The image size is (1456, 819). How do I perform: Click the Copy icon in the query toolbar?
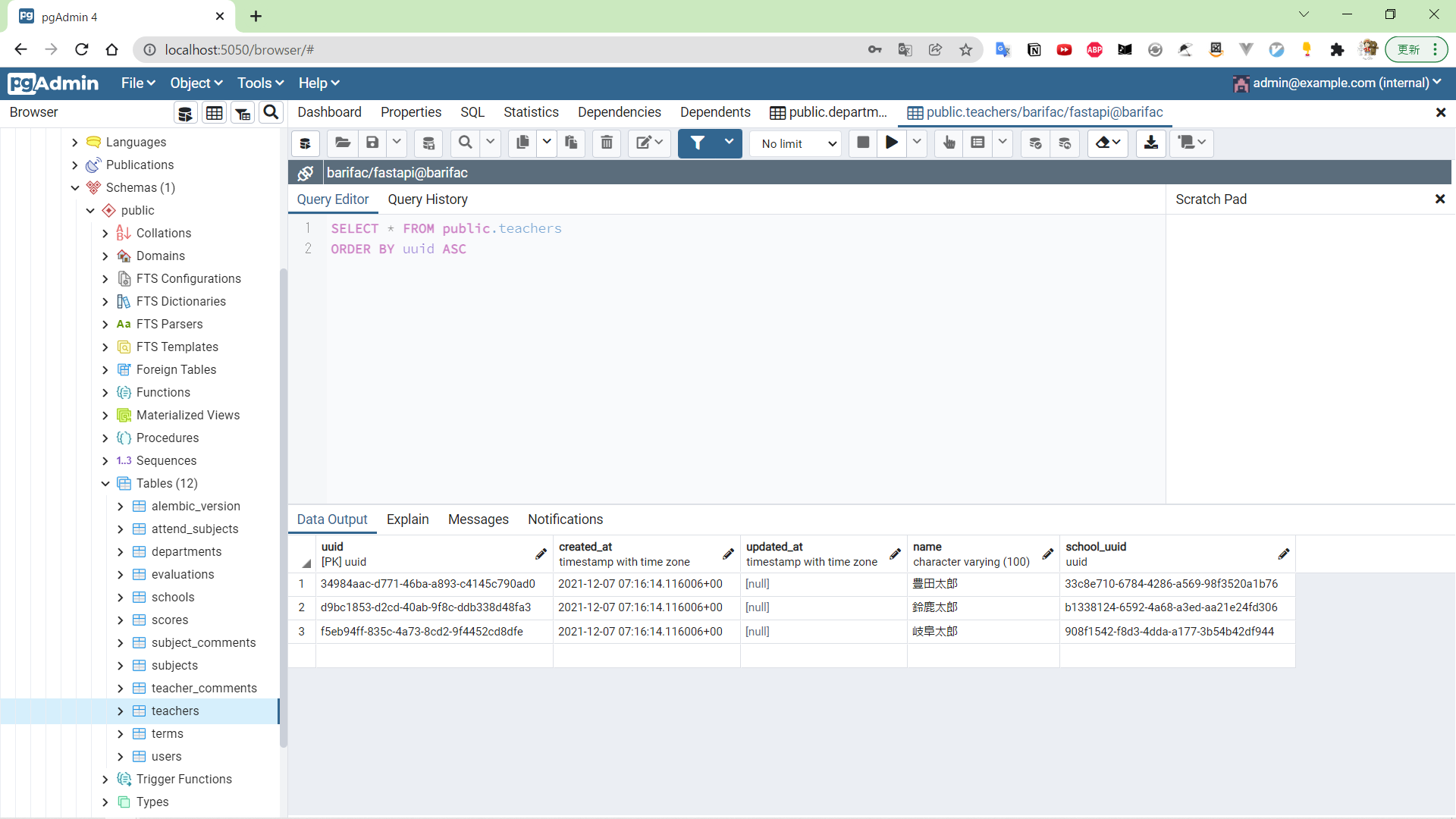pyautogui.click(x=522, y=143)
